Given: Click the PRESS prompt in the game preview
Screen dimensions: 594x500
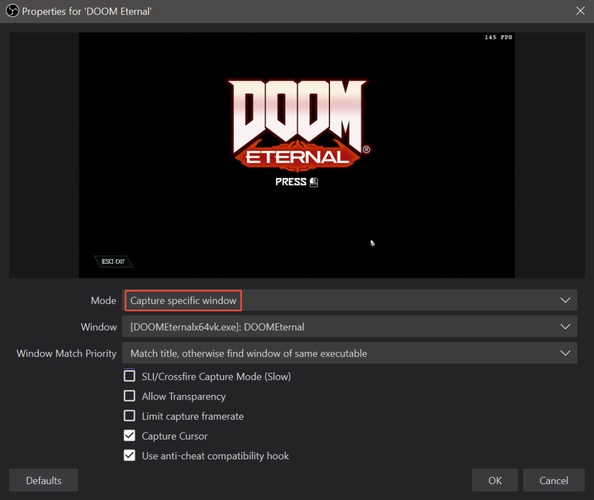Looking at the screenshot, I should [x=297, y=182].
